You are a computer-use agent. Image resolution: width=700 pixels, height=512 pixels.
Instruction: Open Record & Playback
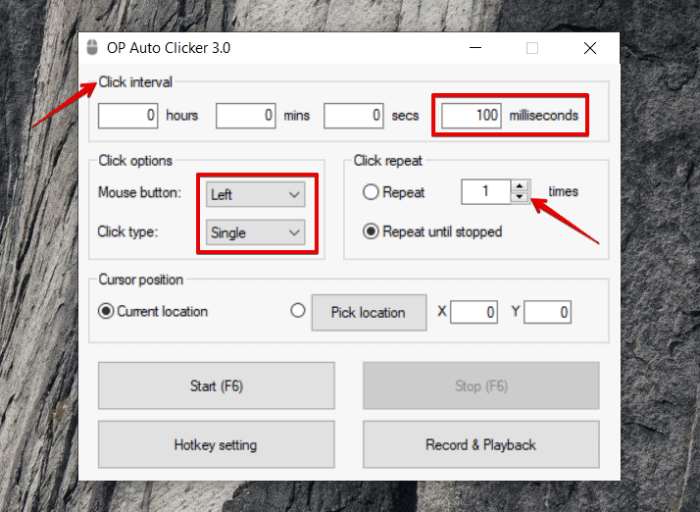[x=481, y=445]
